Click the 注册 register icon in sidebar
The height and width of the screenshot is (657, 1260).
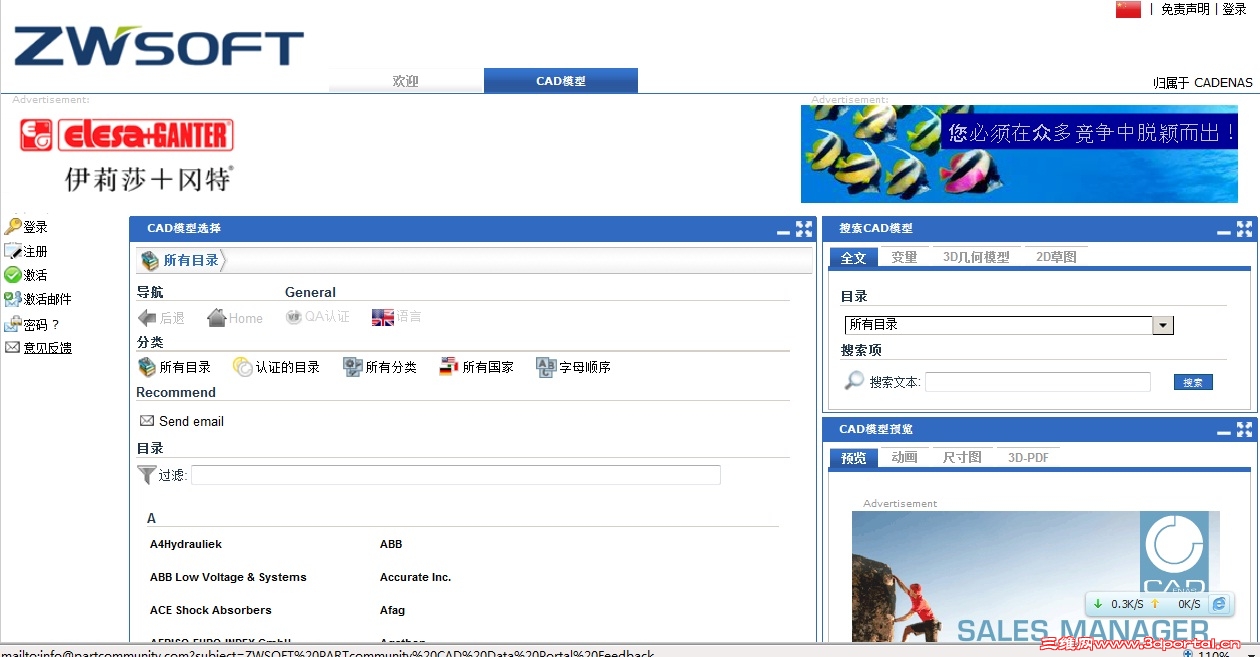pos(13,251)
